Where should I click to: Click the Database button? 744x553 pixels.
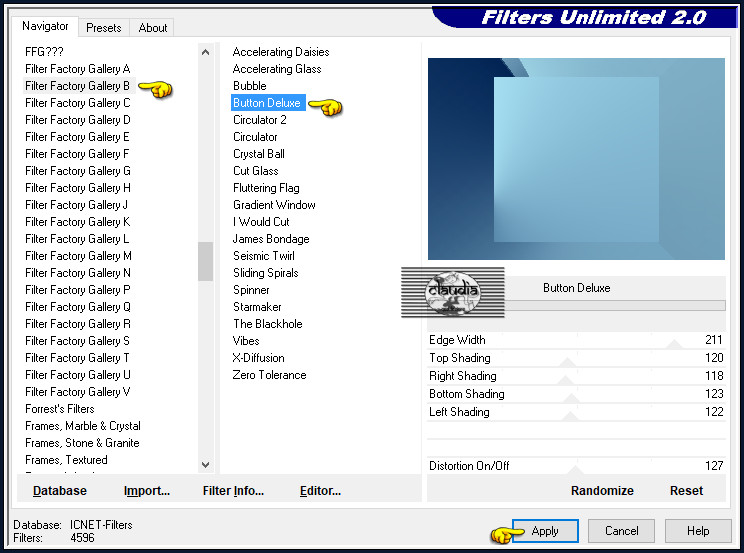(x=60, y=490)
